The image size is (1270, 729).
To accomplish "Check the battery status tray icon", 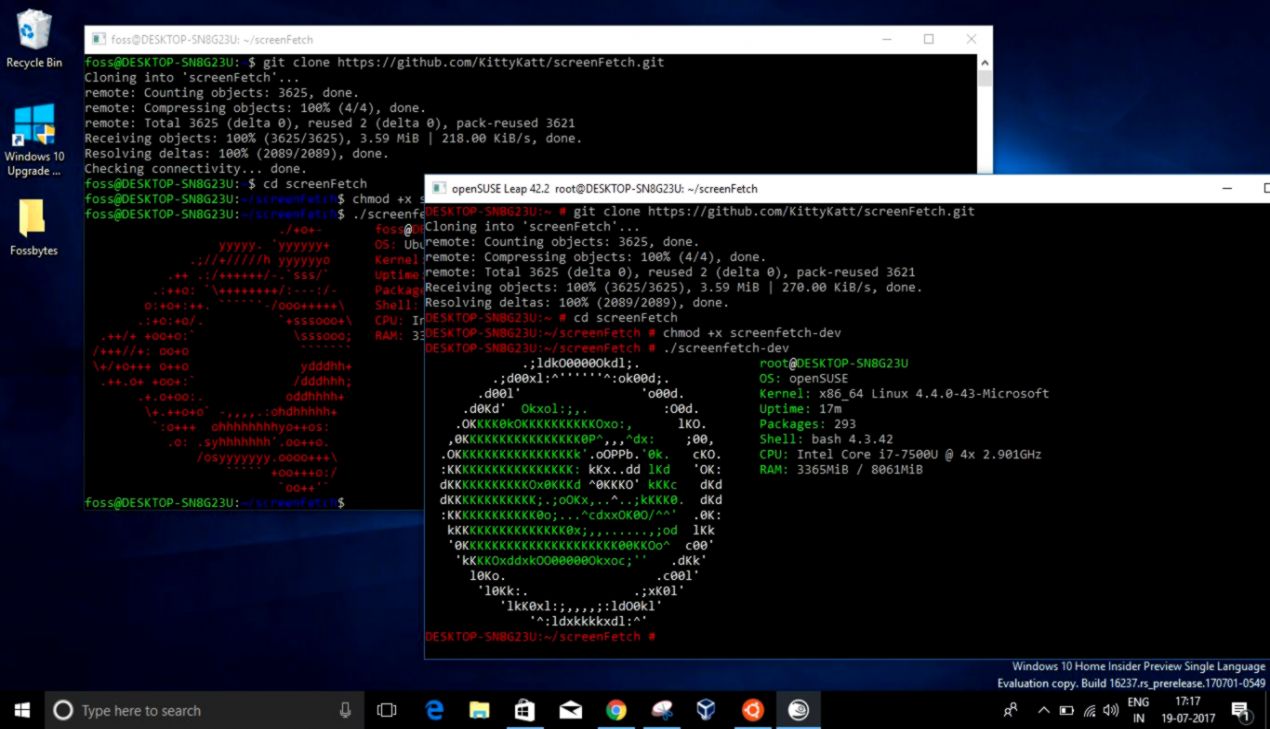I will point(1066,711).
